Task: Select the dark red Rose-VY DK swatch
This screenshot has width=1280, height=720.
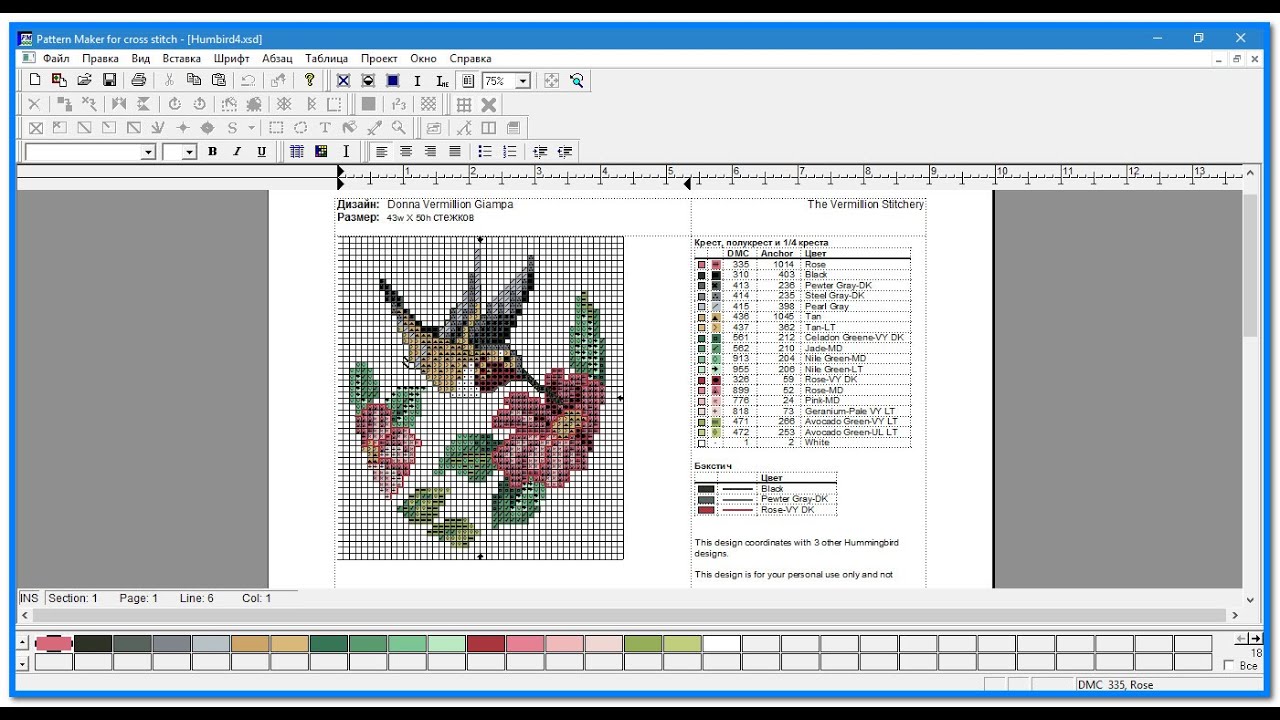Action: click(485, 643)
